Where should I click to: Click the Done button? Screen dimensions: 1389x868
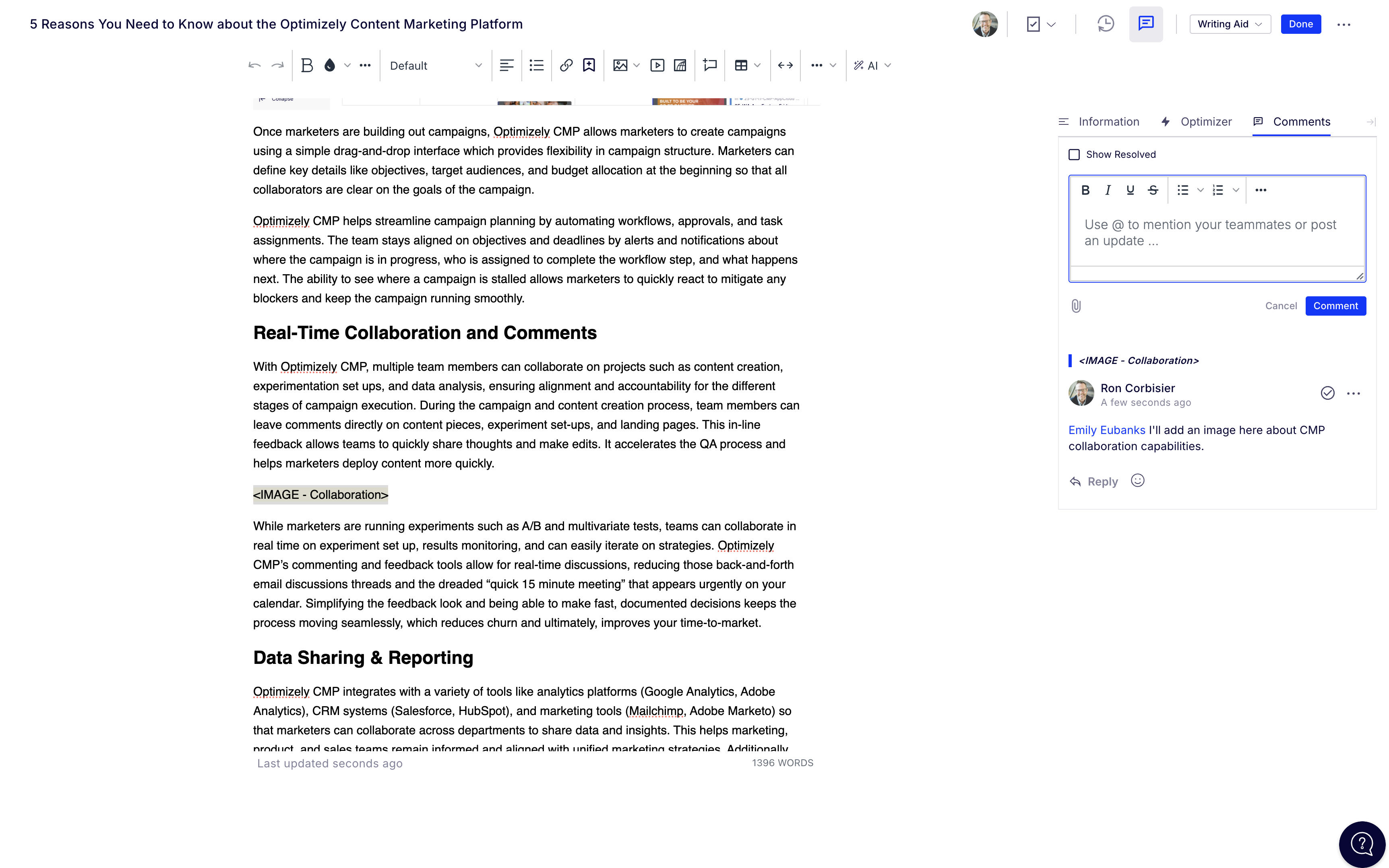[x=1300, y=23]
